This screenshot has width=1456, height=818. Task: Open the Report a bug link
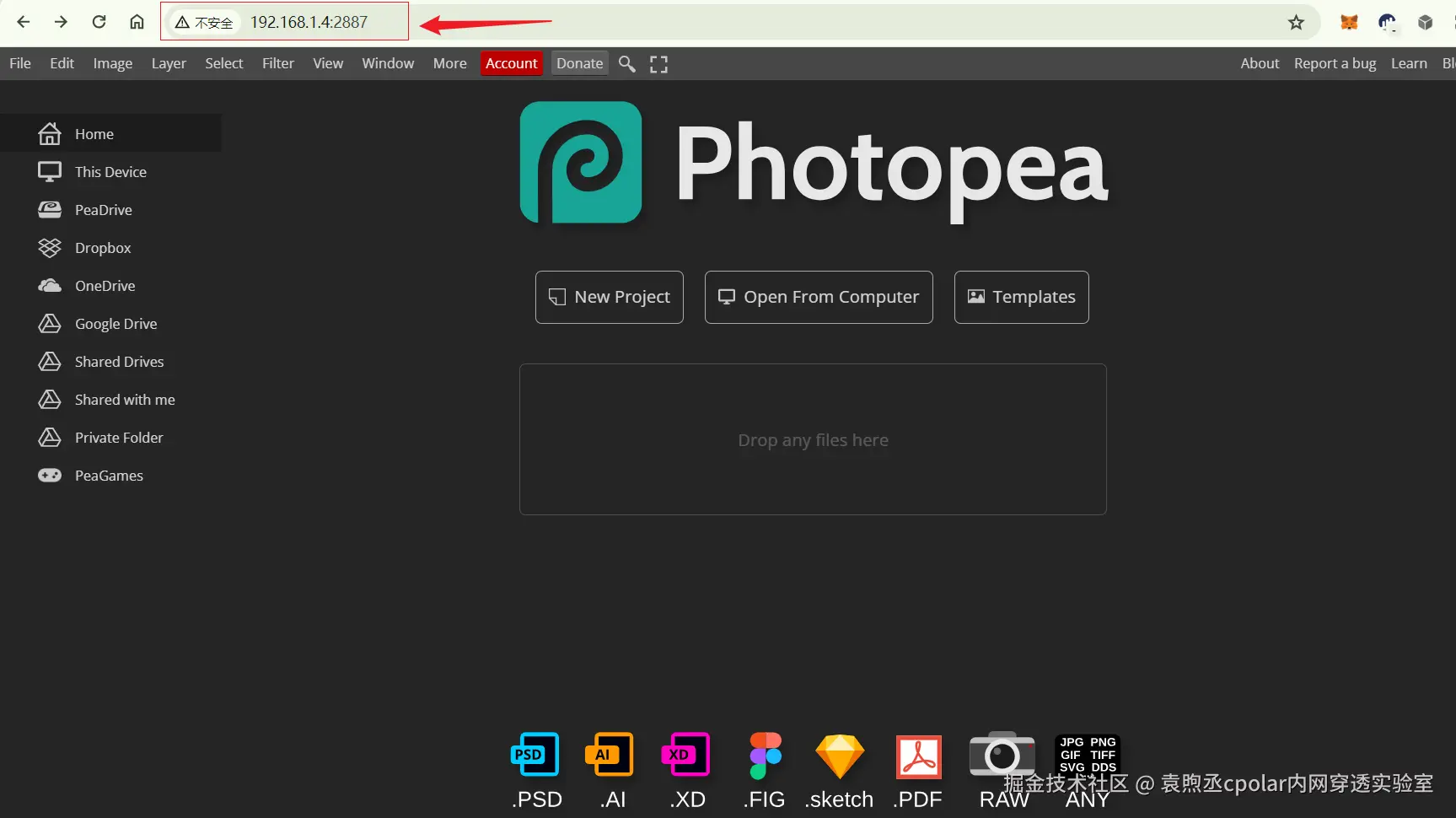(1335, 63)
